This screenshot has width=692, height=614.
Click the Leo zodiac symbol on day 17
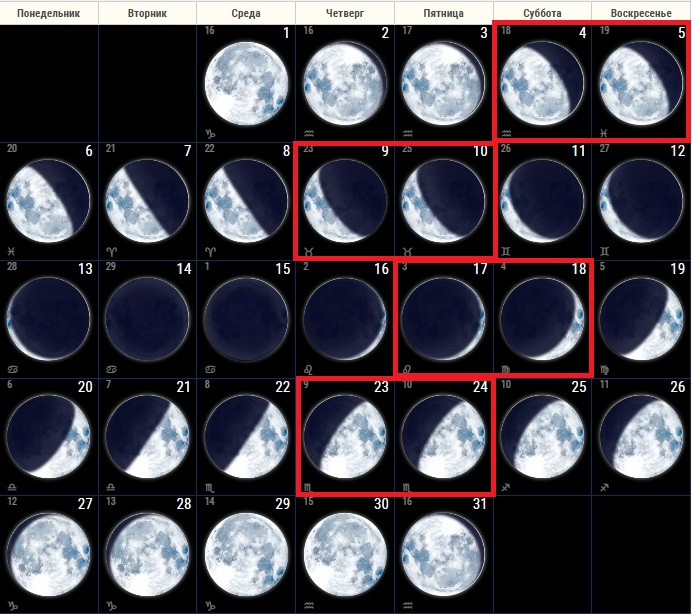pos(407,369)
